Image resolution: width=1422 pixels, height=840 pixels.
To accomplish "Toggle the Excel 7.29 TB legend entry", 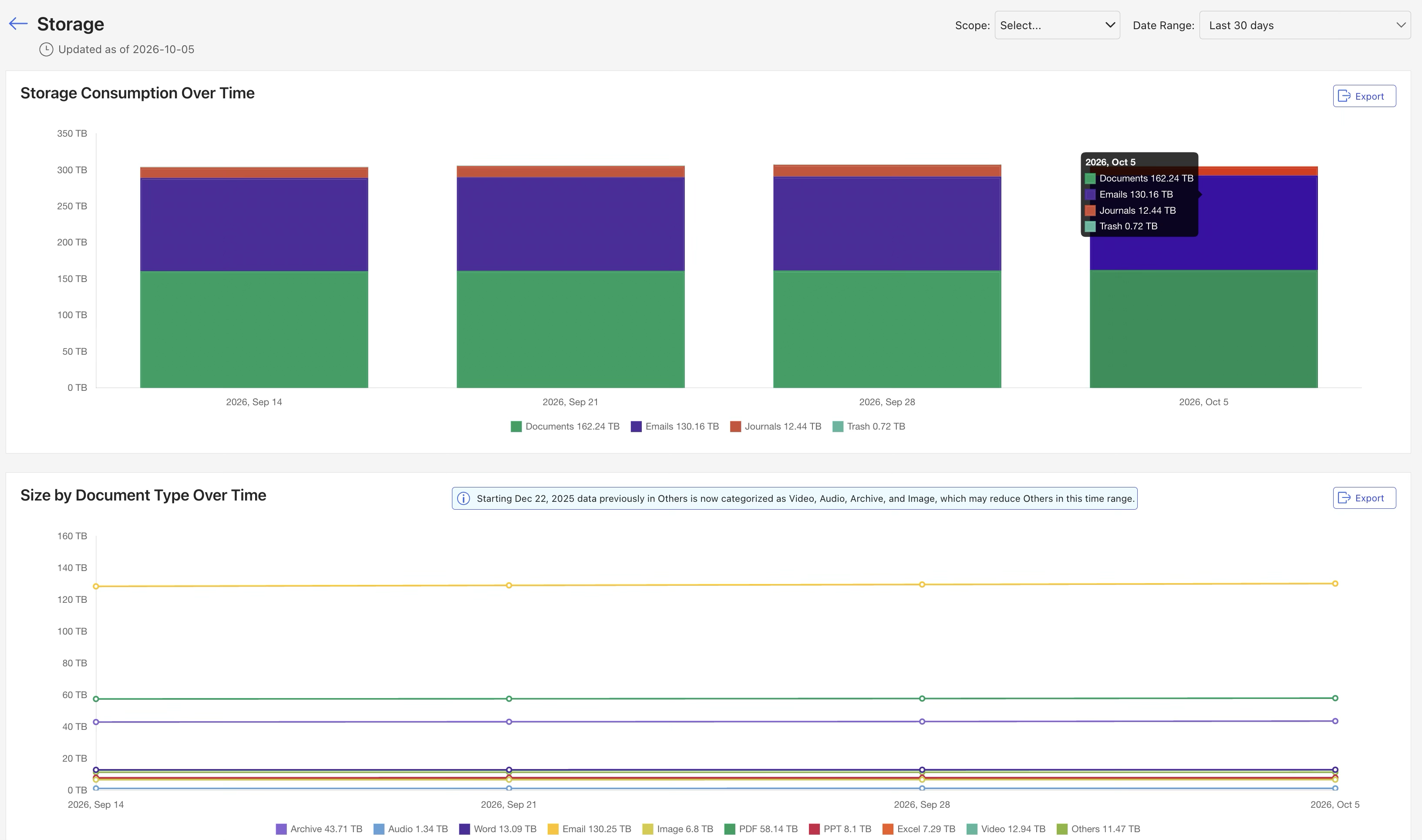I will pyautogui.click(x=919, y=829).
